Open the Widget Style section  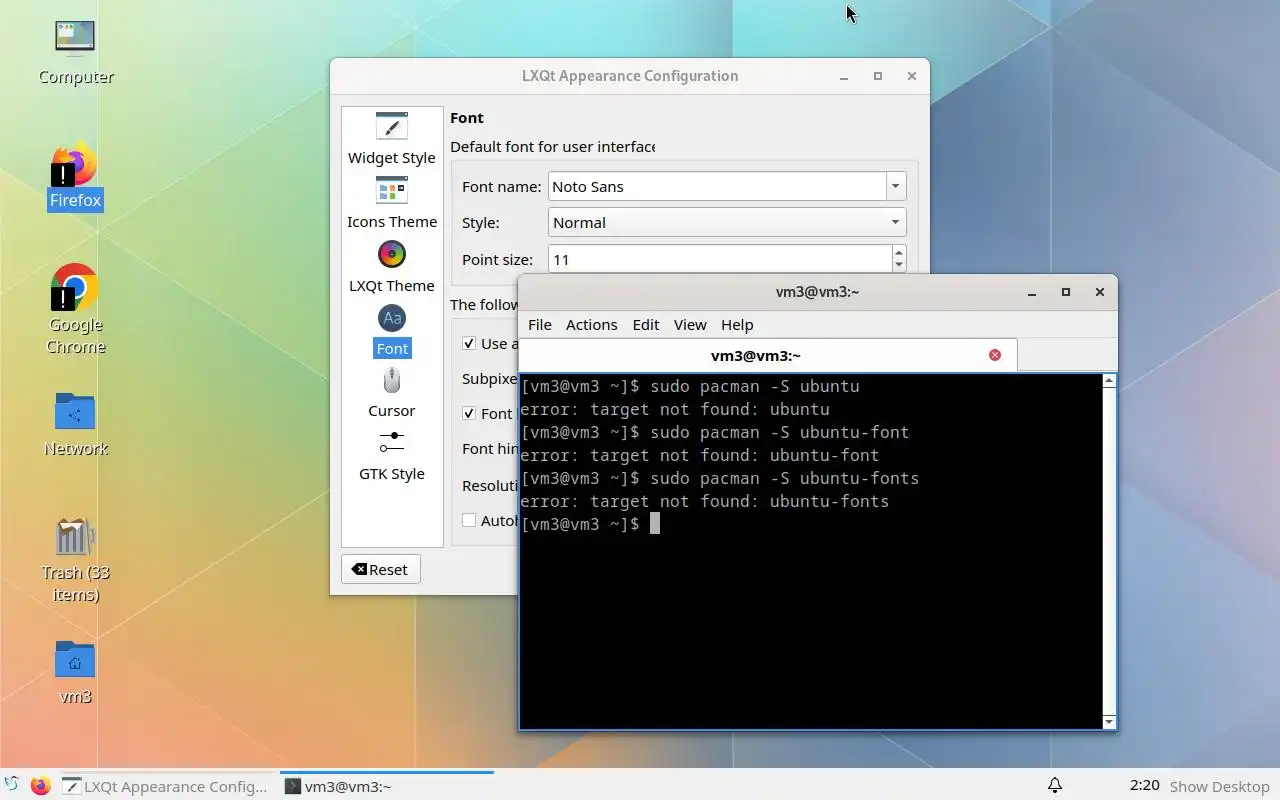(x=391, y=139)
